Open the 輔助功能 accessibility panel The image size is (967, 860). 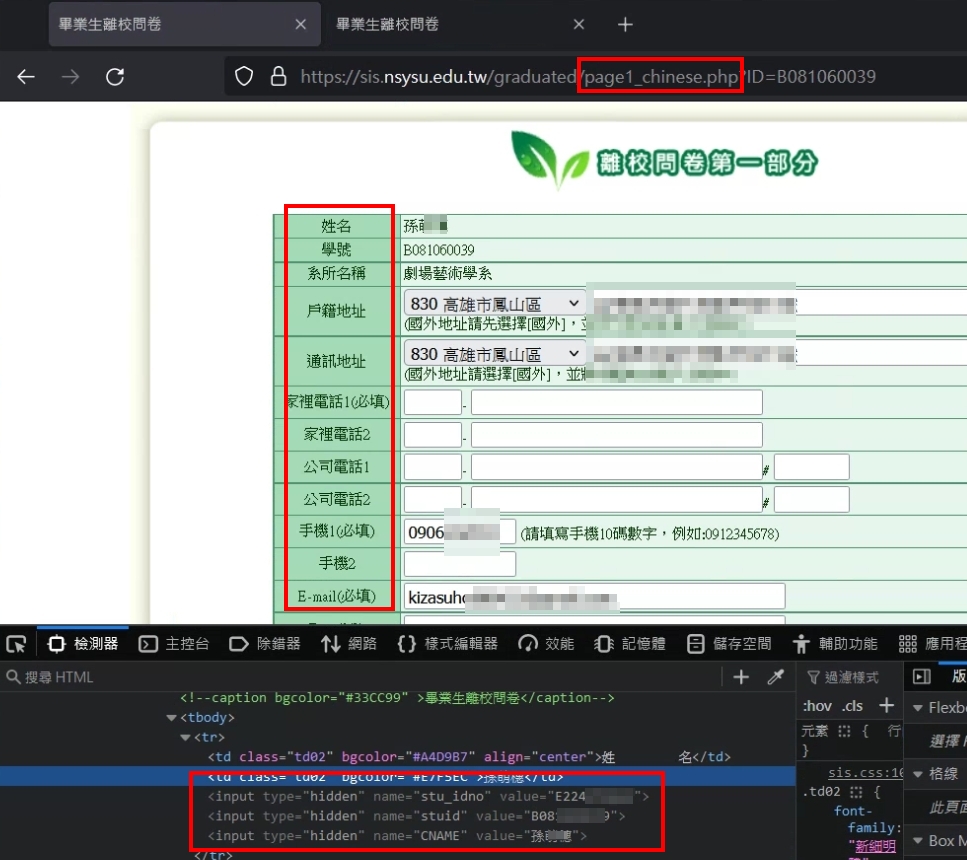tap(835, 644)
